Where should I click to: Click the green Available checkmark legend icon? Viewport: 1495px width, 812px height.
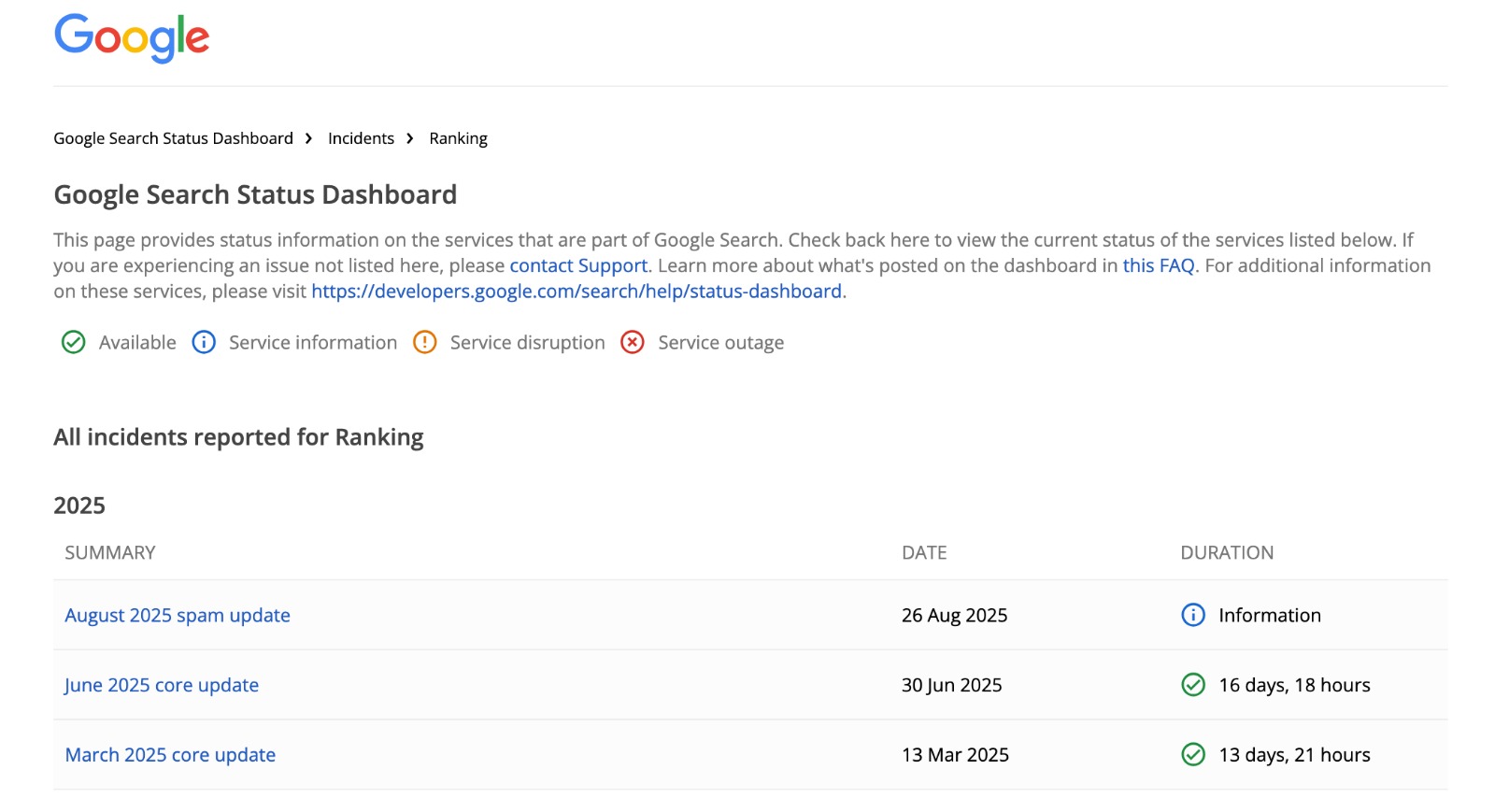pyautogui.click(x=73, y=343)
